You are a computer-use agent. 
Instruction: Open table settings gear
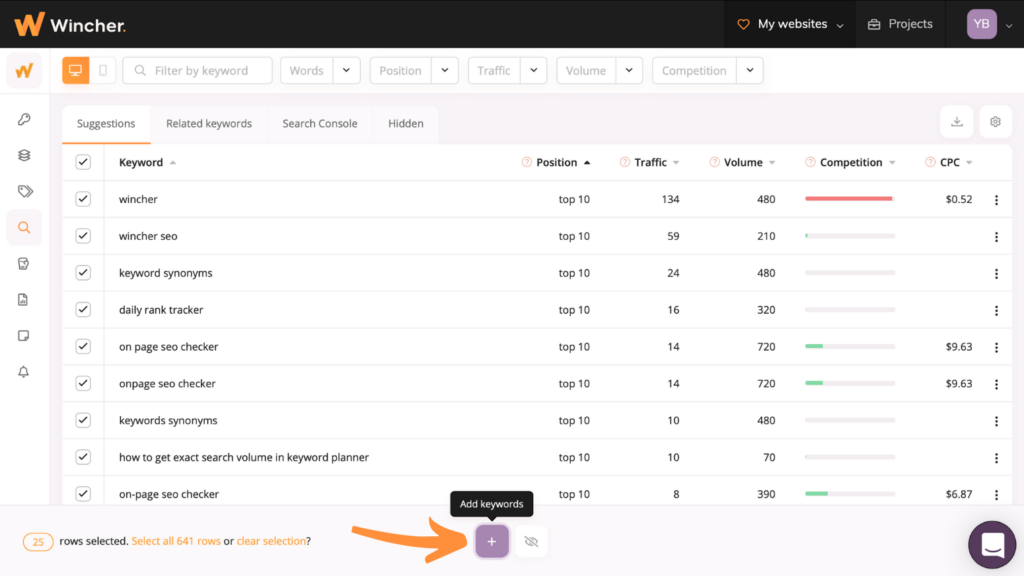995,121
